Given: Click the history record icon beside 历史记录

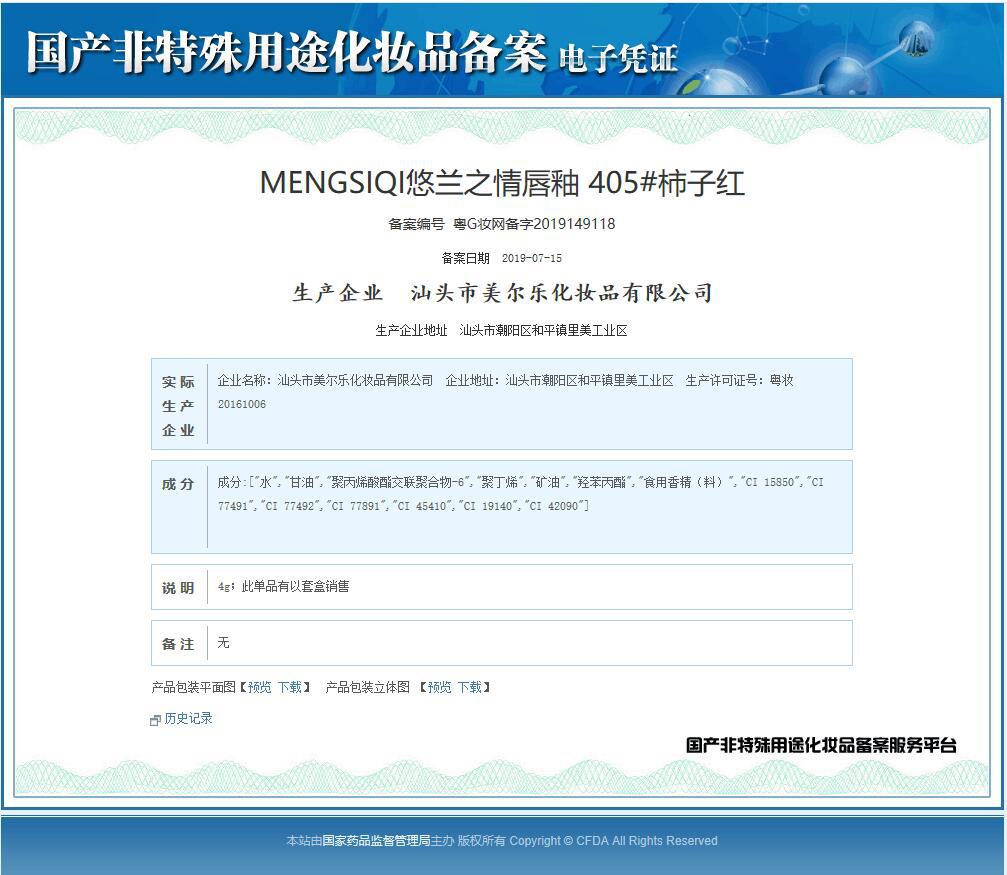Looking at the screenshot, I should [155, 720].
